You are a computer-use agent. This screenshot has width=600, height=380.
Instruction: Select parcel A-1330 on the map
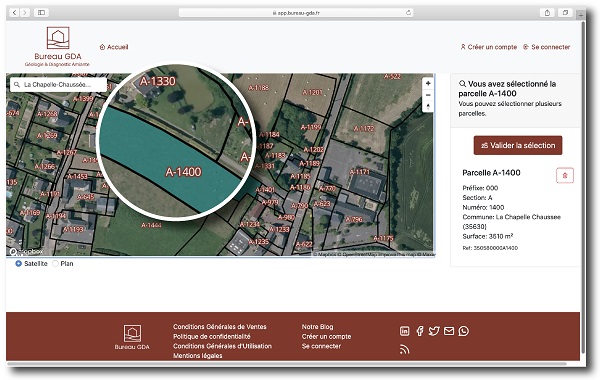157,81
